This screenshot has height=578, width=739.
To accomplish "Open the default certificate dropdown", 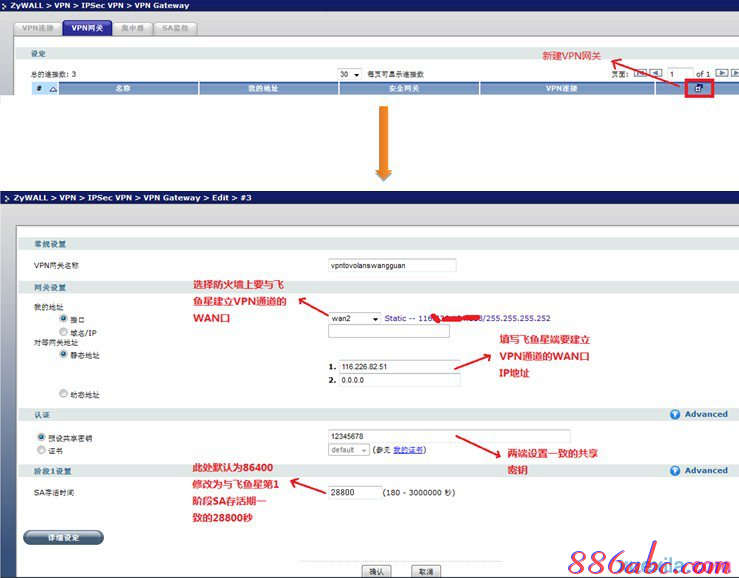I will tap(348, 450).
